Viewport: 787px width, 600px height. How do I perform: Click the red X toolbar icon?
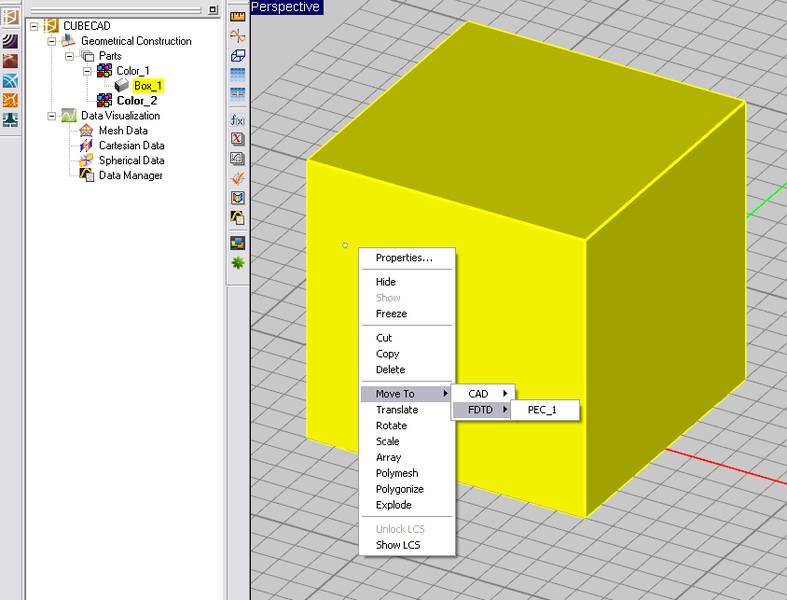pyautogui.click(x=238, y=139)
